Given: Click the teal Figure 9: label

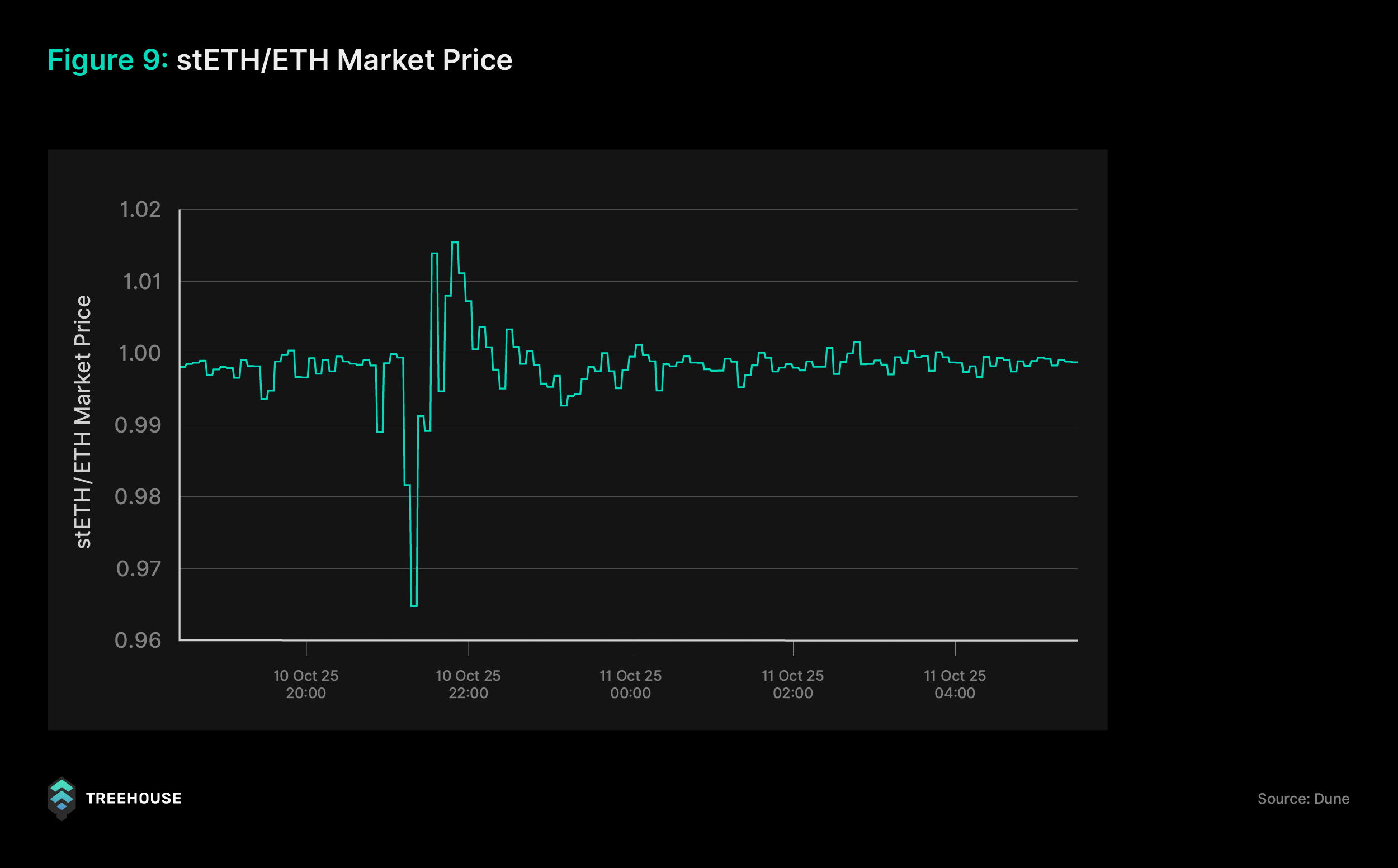Looking at the screenshot, I should click(107, 60).
